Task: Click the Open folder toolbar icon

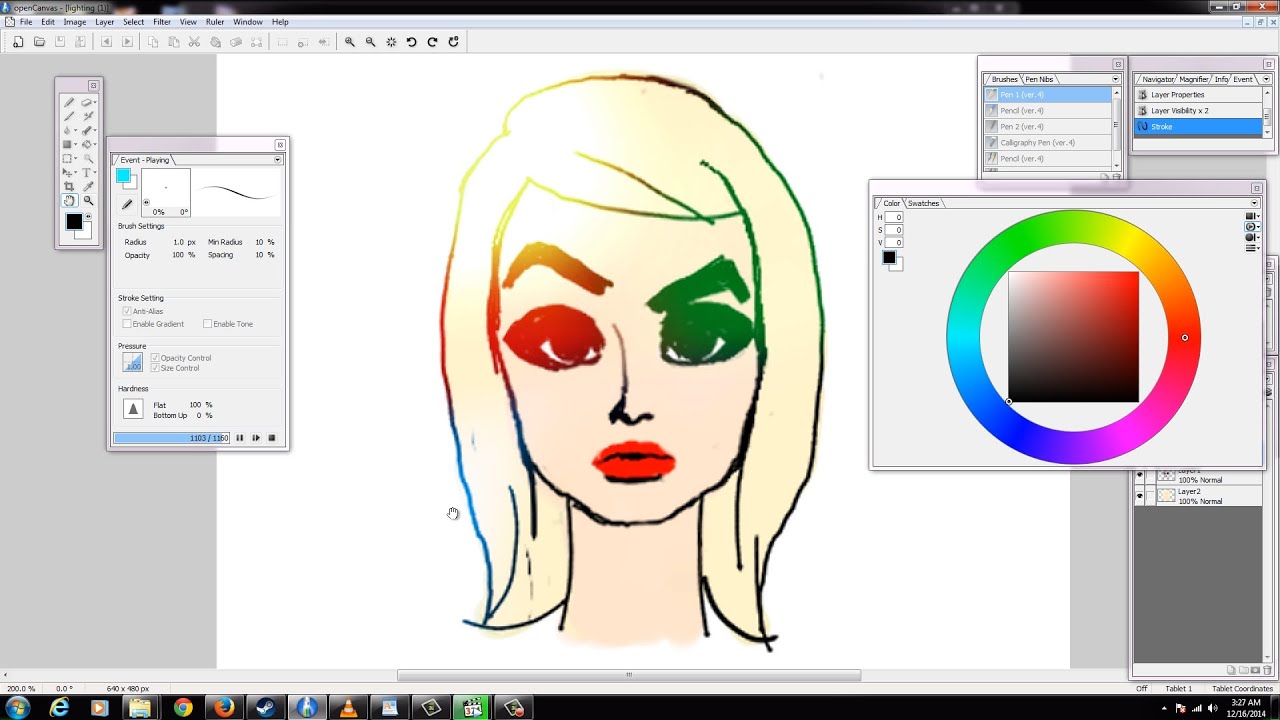Action: pos(39,42)
